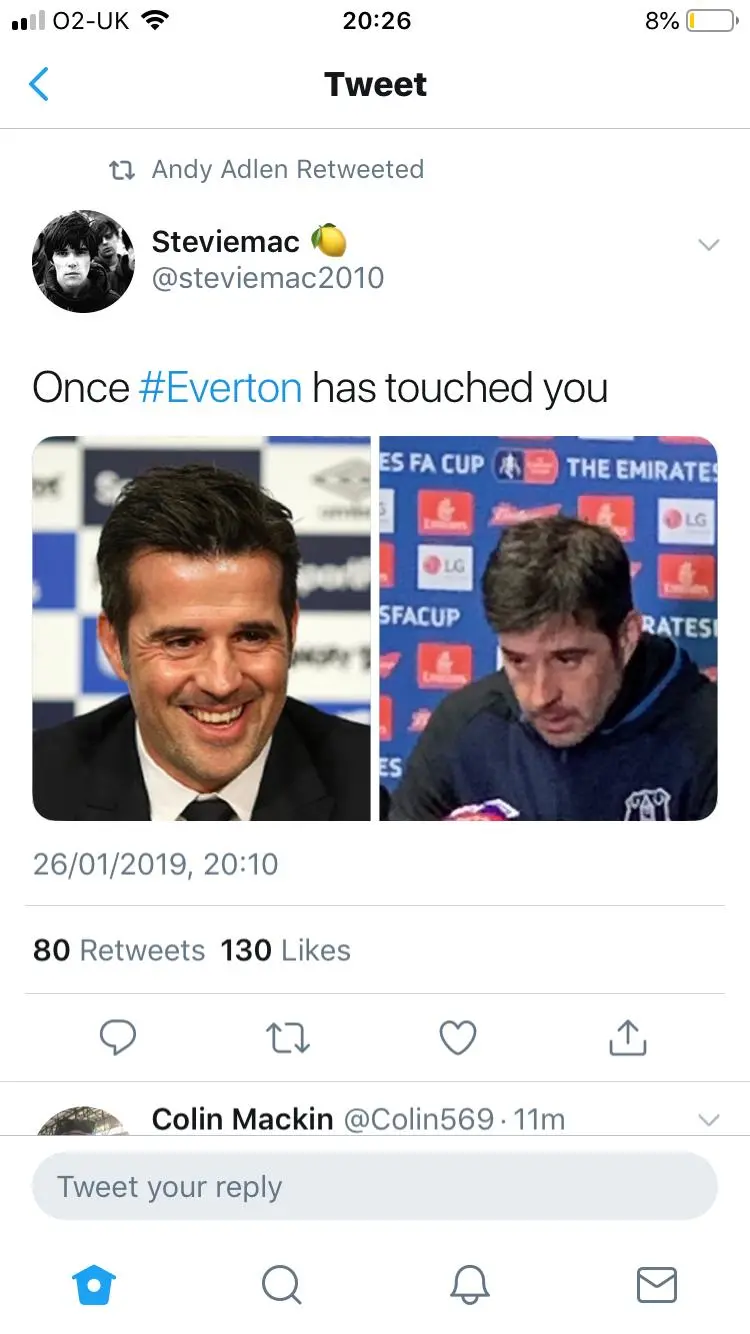Tap the retweet icon under the tweet
This screenshot has height=1334, width=750.
coord(290,1038)
